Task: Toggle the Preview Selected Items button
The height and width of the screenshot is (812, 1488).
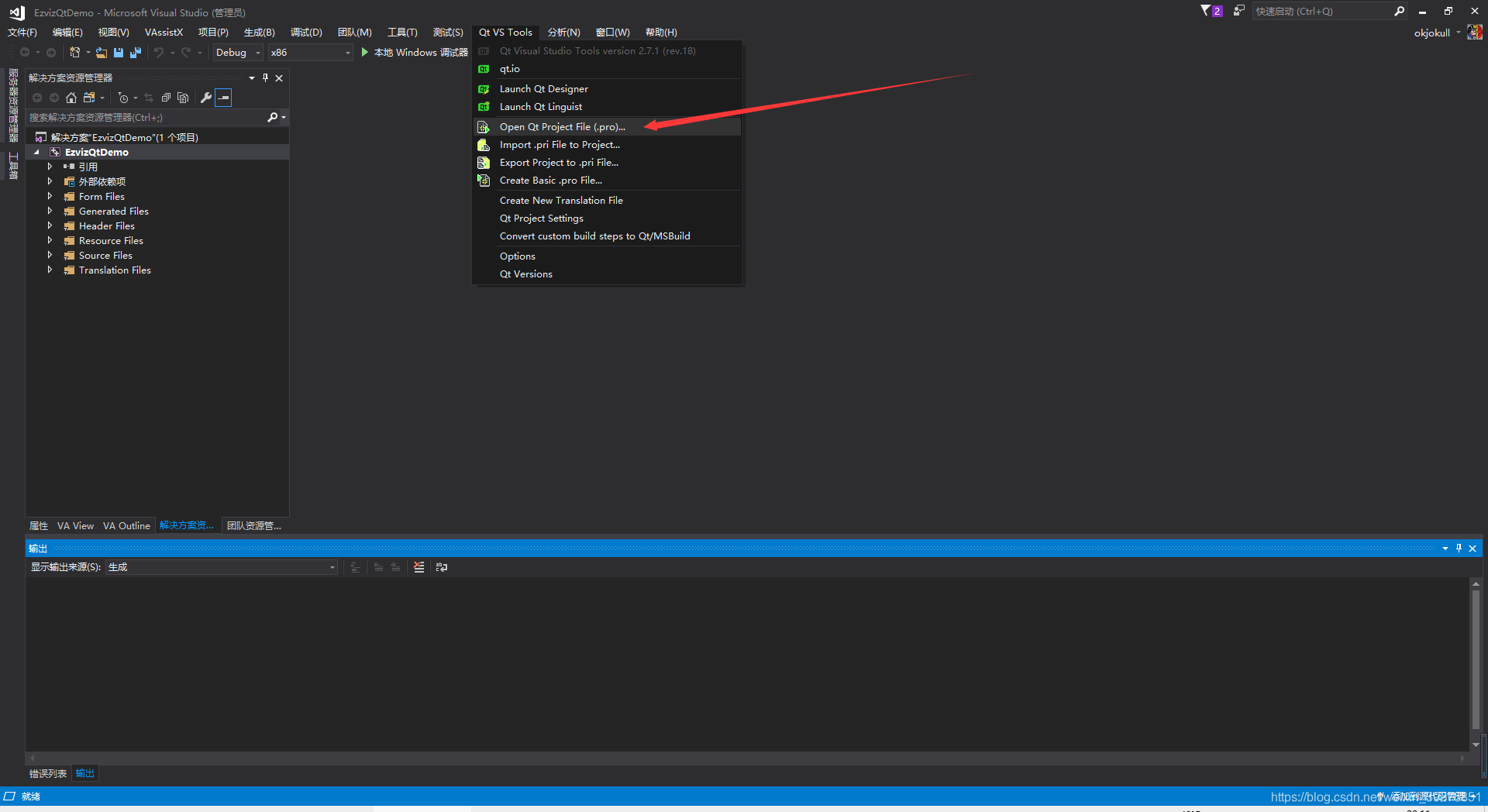Action: click(223, 98)
